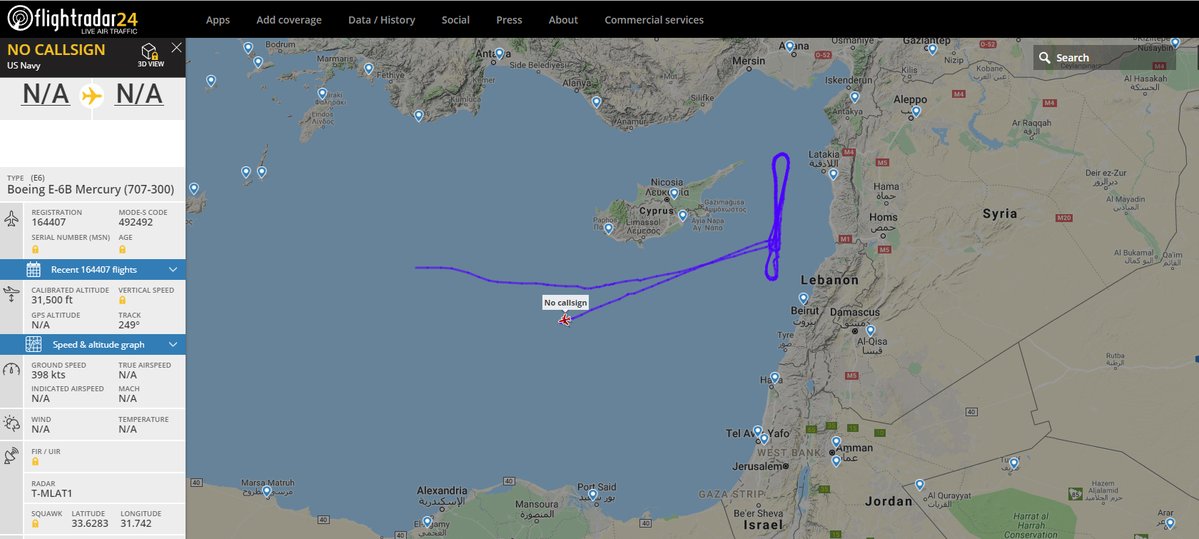Open the Commercial services menu
1199x539 pixels.
(654, 20)
